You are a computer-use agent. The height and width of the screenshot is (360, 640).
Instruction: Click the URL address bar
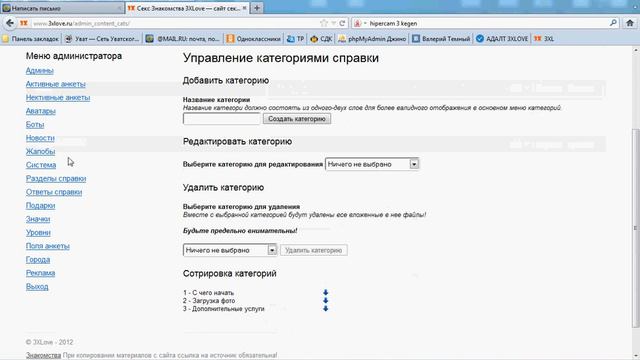point(176,23)
